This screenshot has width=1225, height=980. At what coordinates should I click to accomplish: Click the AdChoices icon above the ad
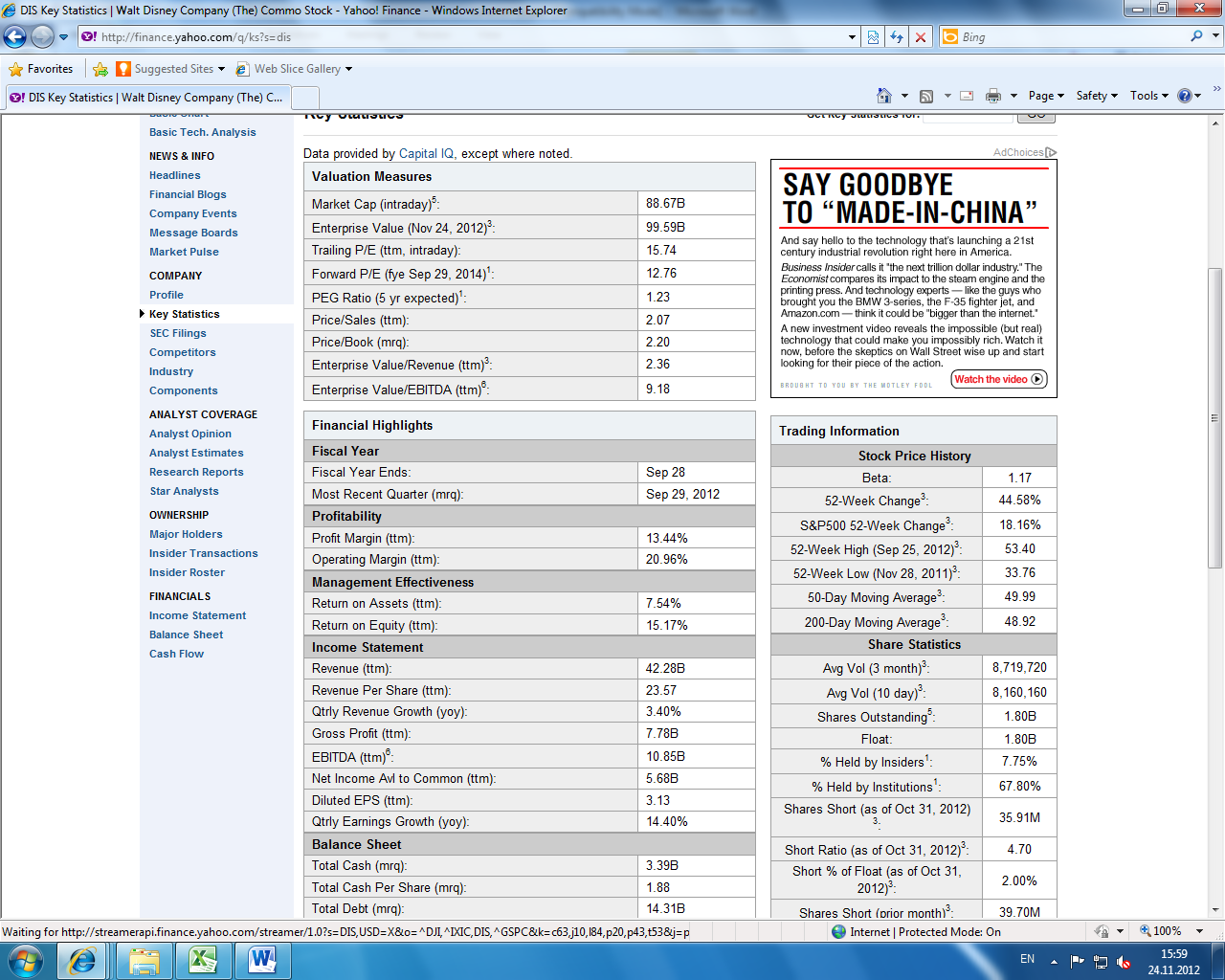tap(1052, 152)
